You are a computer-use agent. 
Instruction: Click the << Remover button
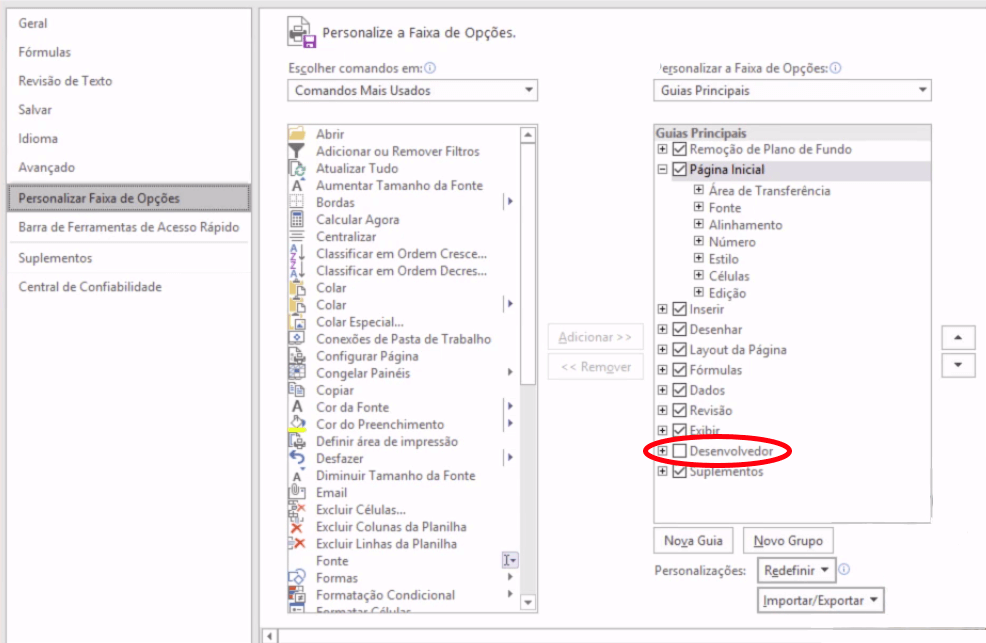(x=595, y=367)
